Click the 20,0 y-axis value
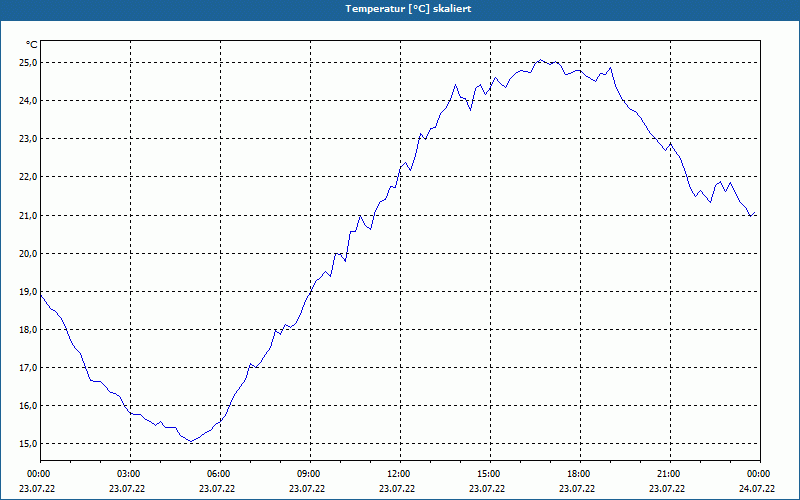Image resolution: width=800 pixels, height=500 pixels. (x=28, y=254)
